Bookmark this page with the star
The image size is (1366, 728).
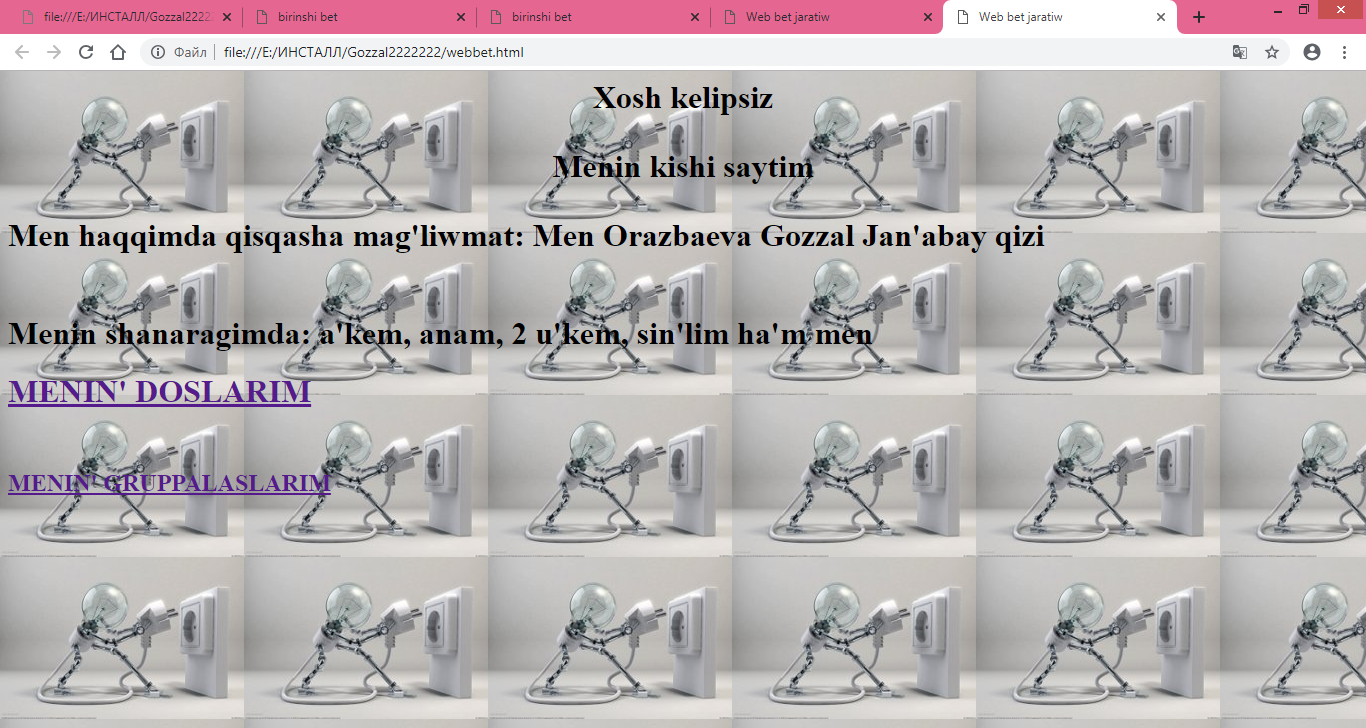1272,52
